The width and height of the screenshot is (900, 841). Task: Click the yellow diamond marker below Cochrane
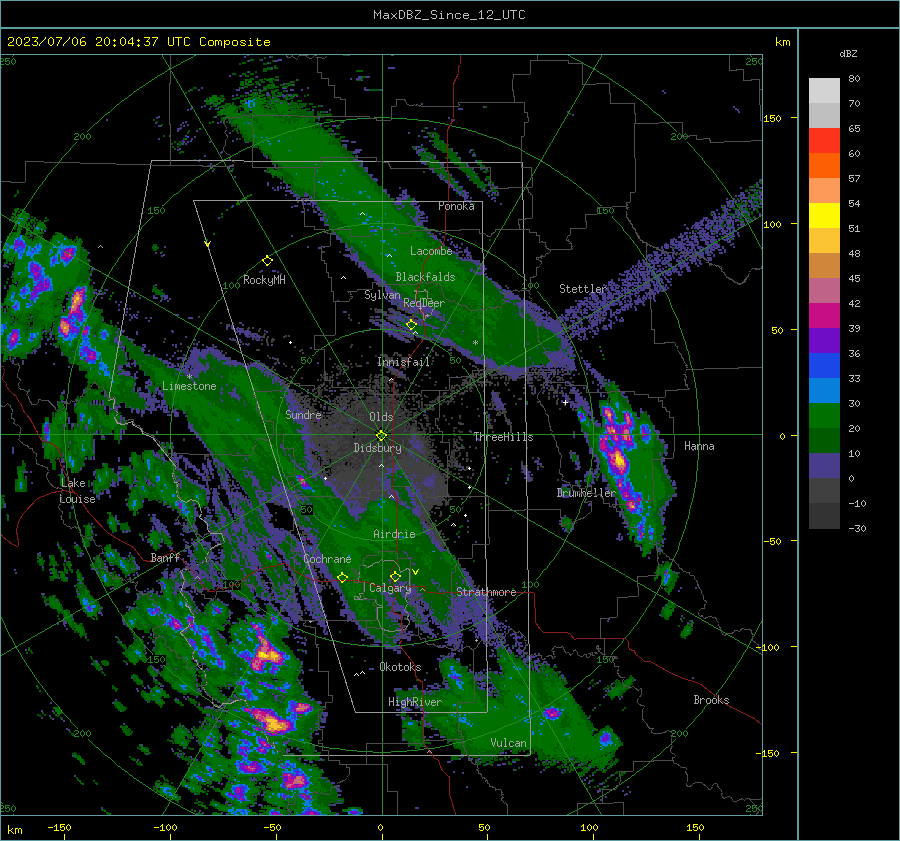[x=342, y=578]
